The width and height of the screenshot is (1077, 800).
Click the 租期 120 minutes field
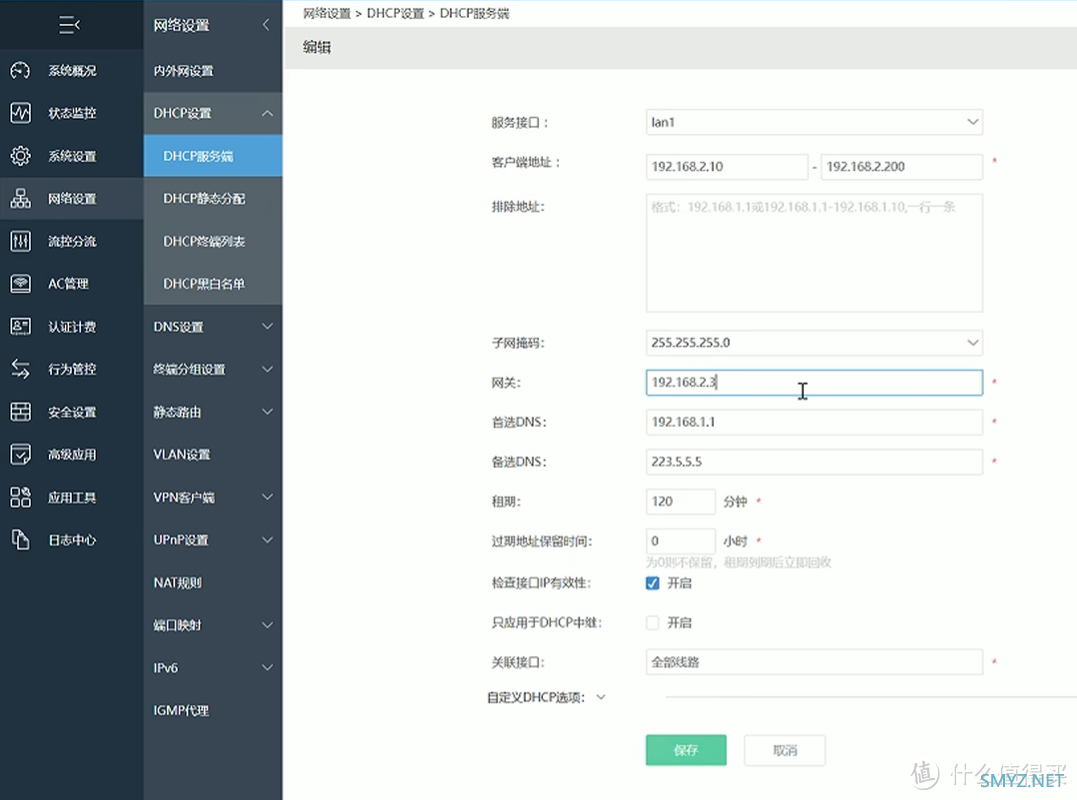[681, 501]
